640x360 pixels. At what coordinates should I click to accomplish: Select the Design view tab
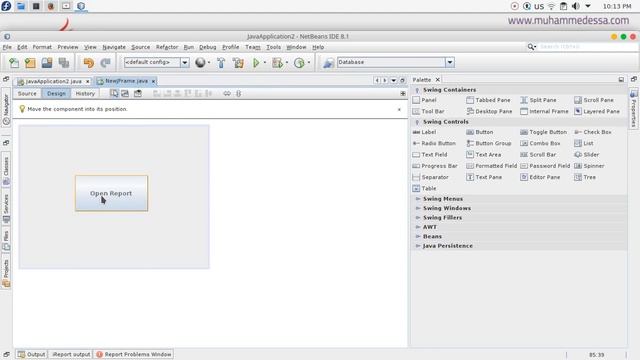pyautogui.click(x=56, y=93)
